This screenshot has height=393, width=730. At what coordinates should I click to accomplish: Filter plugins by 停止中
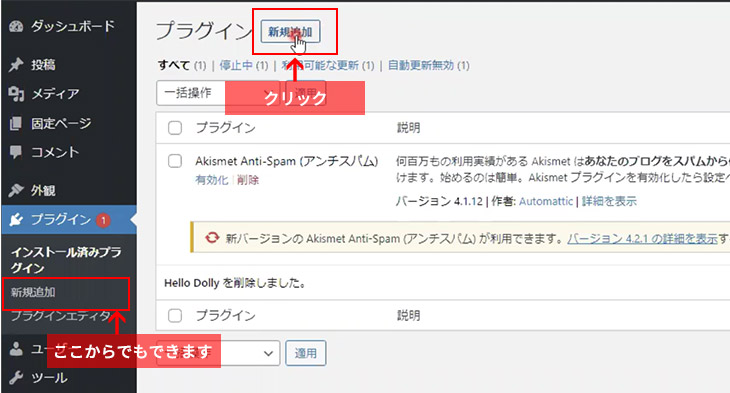coord(236,65)
